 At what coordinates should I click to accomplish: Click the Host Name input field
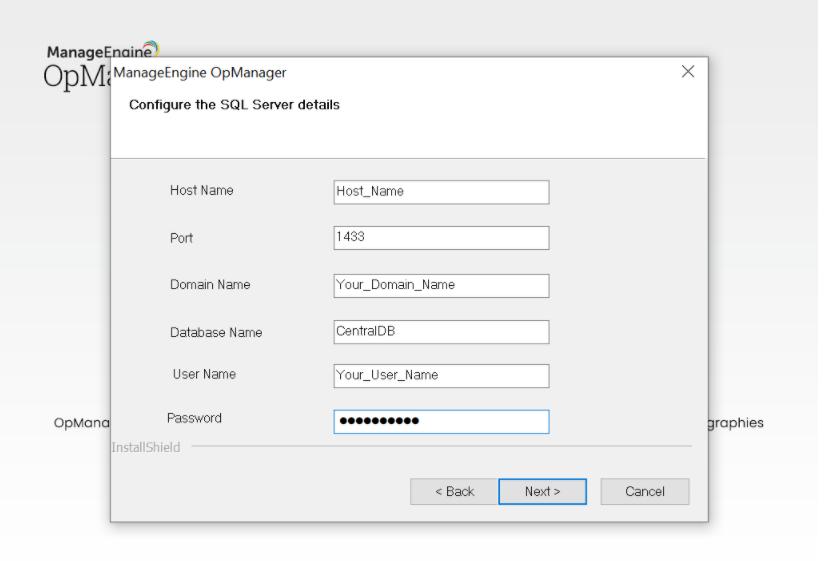tap(441, 192)
